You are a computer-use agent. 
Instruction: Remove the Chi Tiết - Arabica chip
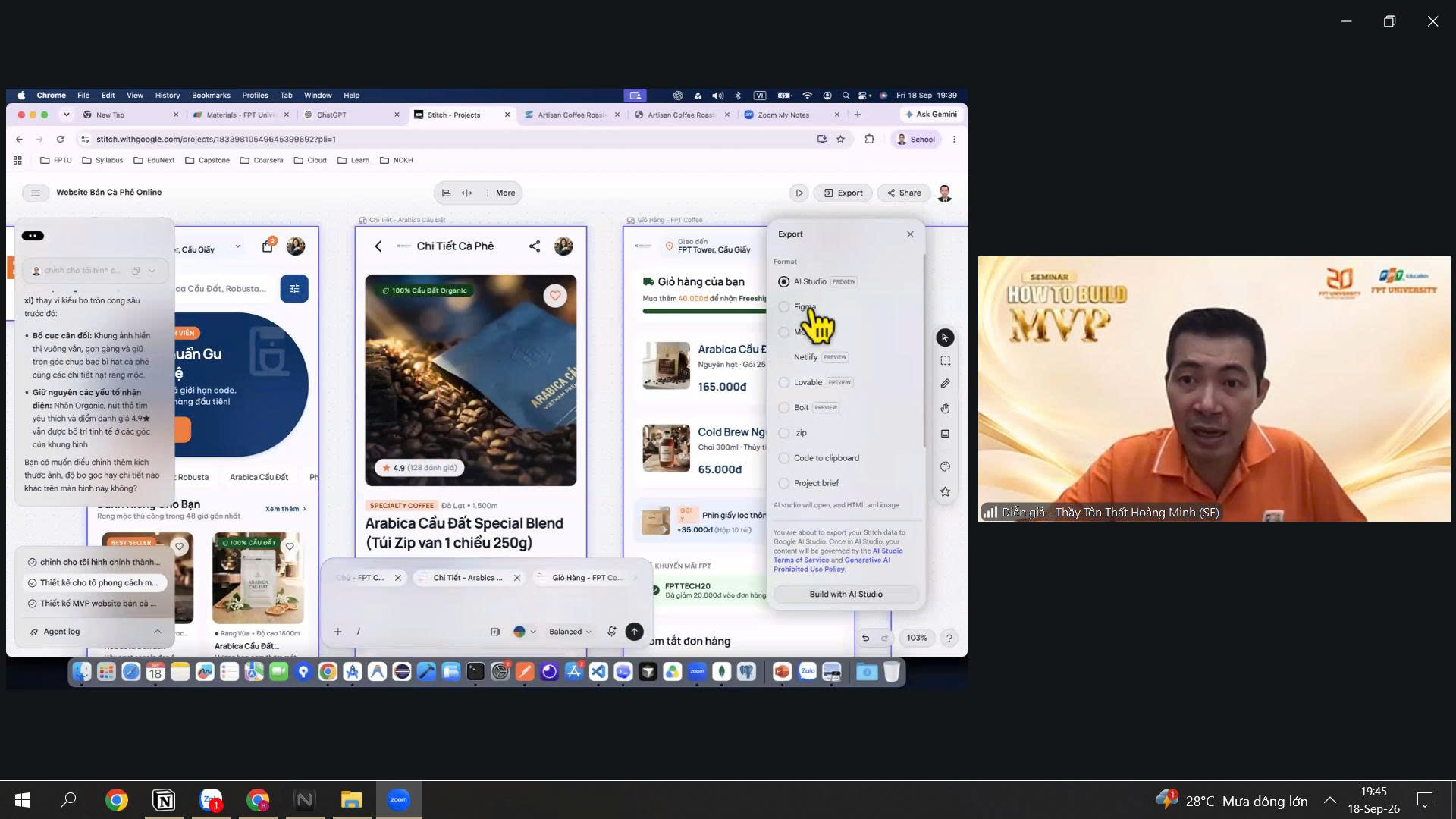click(x=517, y=578)
